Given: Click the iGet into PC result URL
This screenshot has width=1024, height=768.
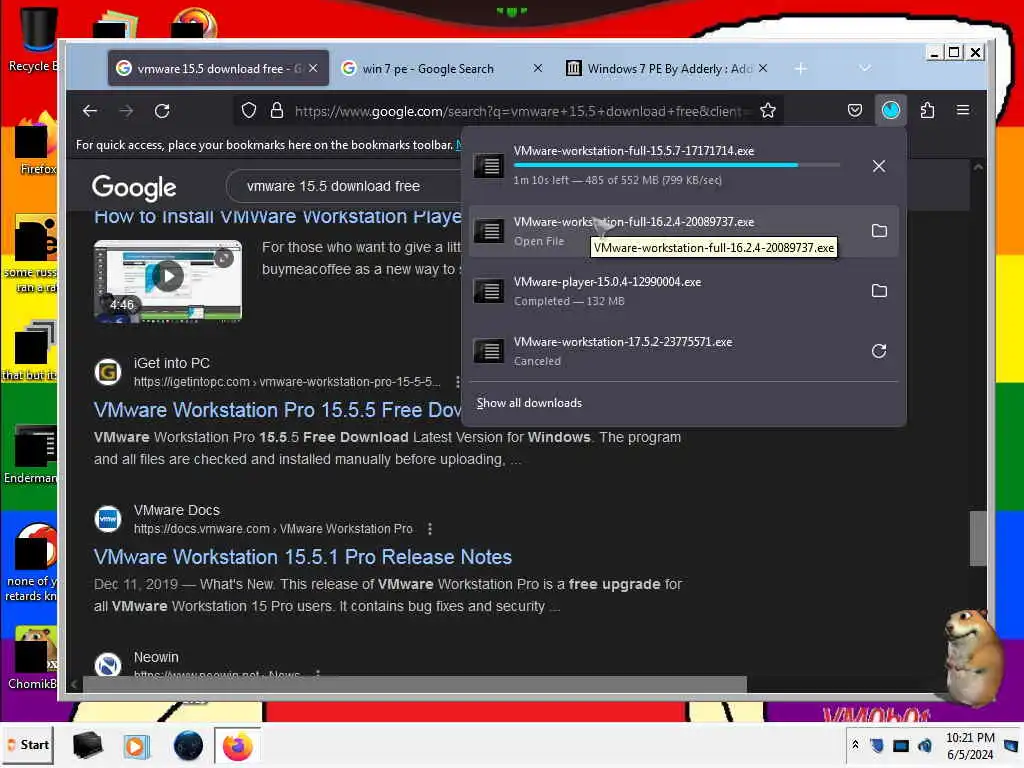Looking at the screenshot, I should (287, 381).
